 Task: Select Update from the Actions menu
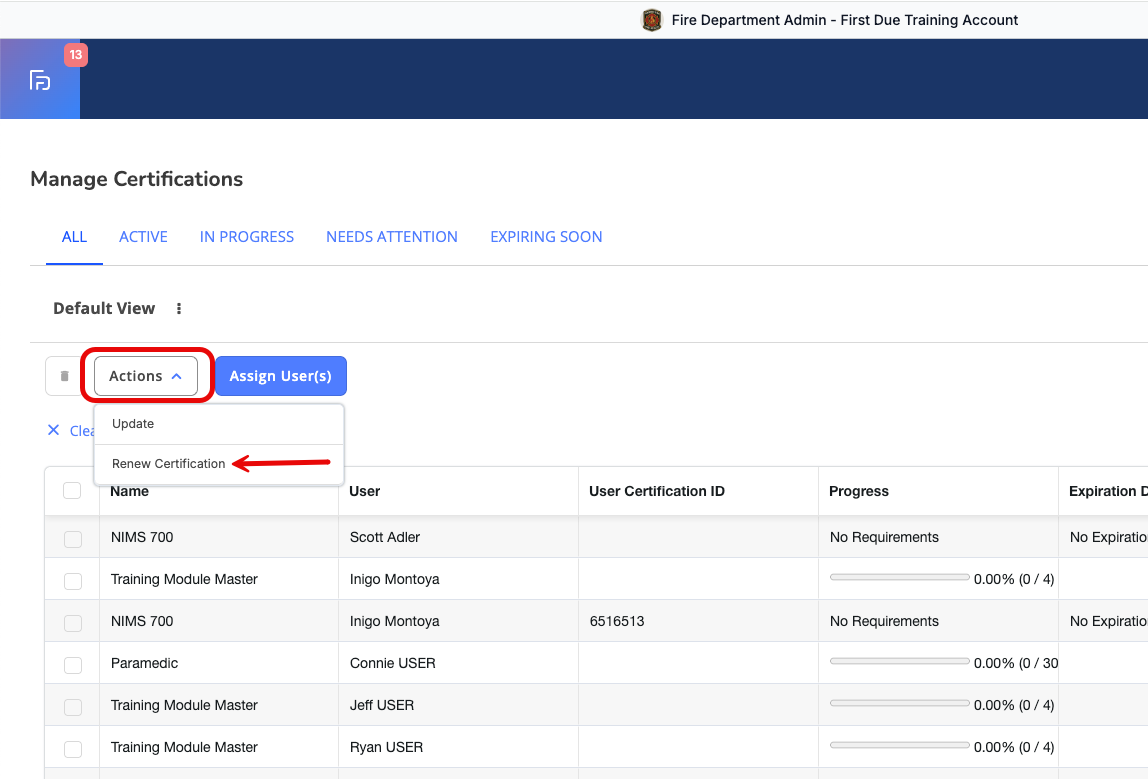[x=133, y=424]
